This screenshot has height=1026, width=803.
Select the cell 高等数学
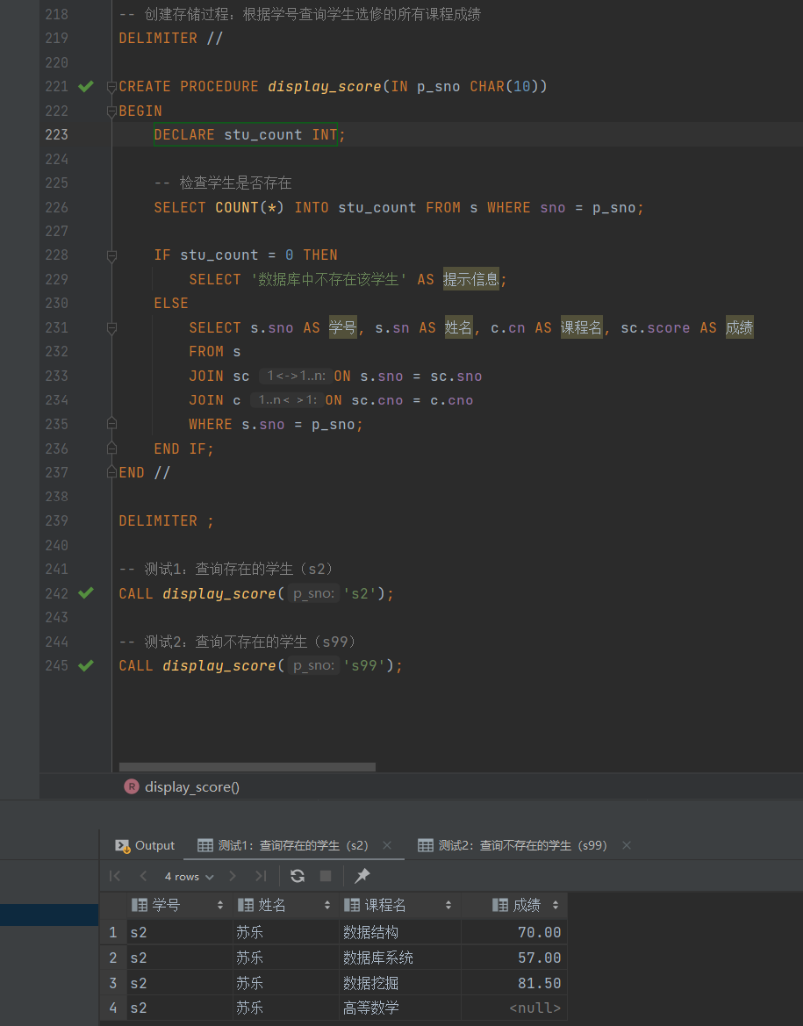click(400, 1008)
